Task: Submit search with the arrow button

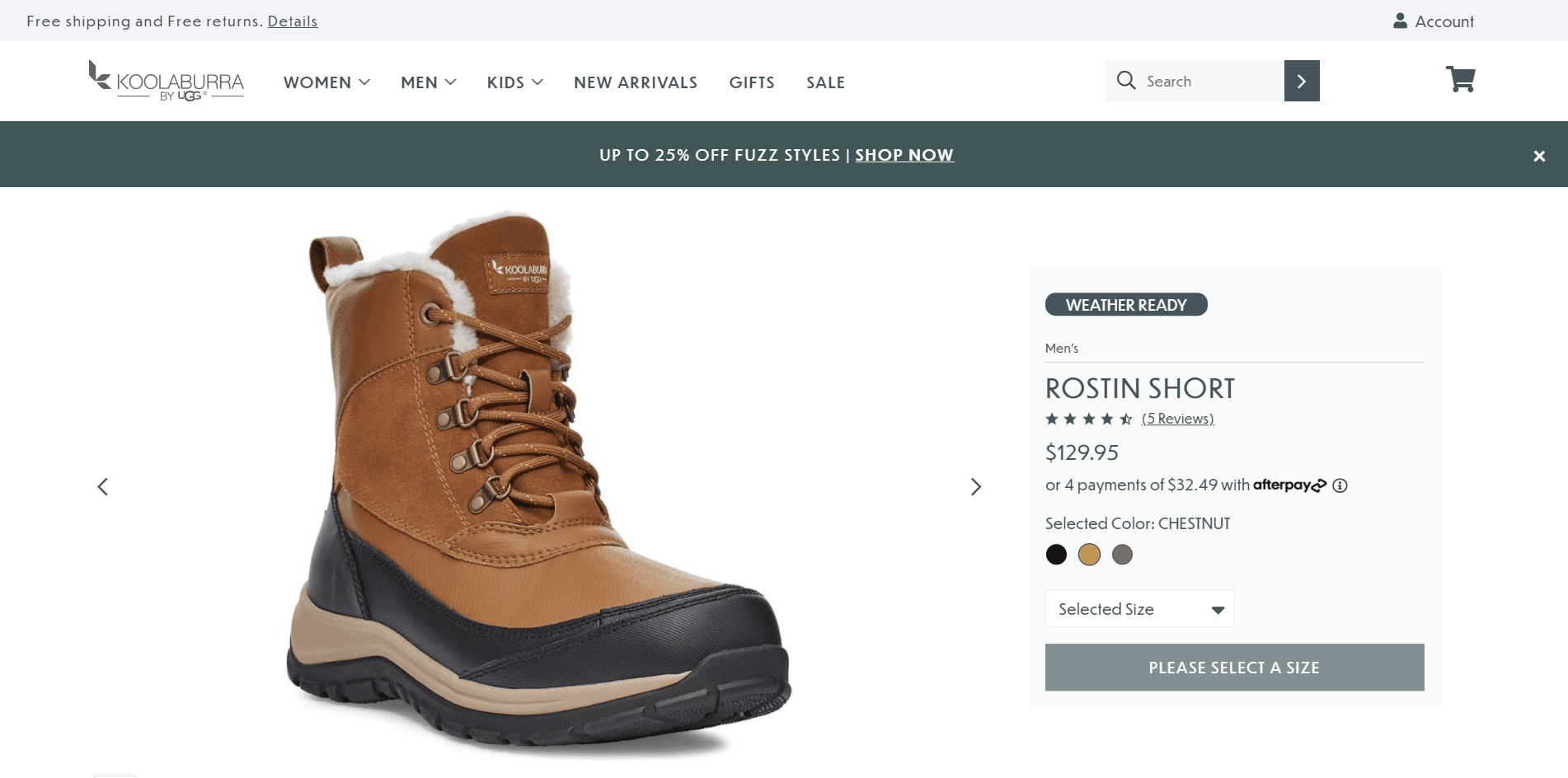Action: pyautogui.click(x=1301, y=81)
